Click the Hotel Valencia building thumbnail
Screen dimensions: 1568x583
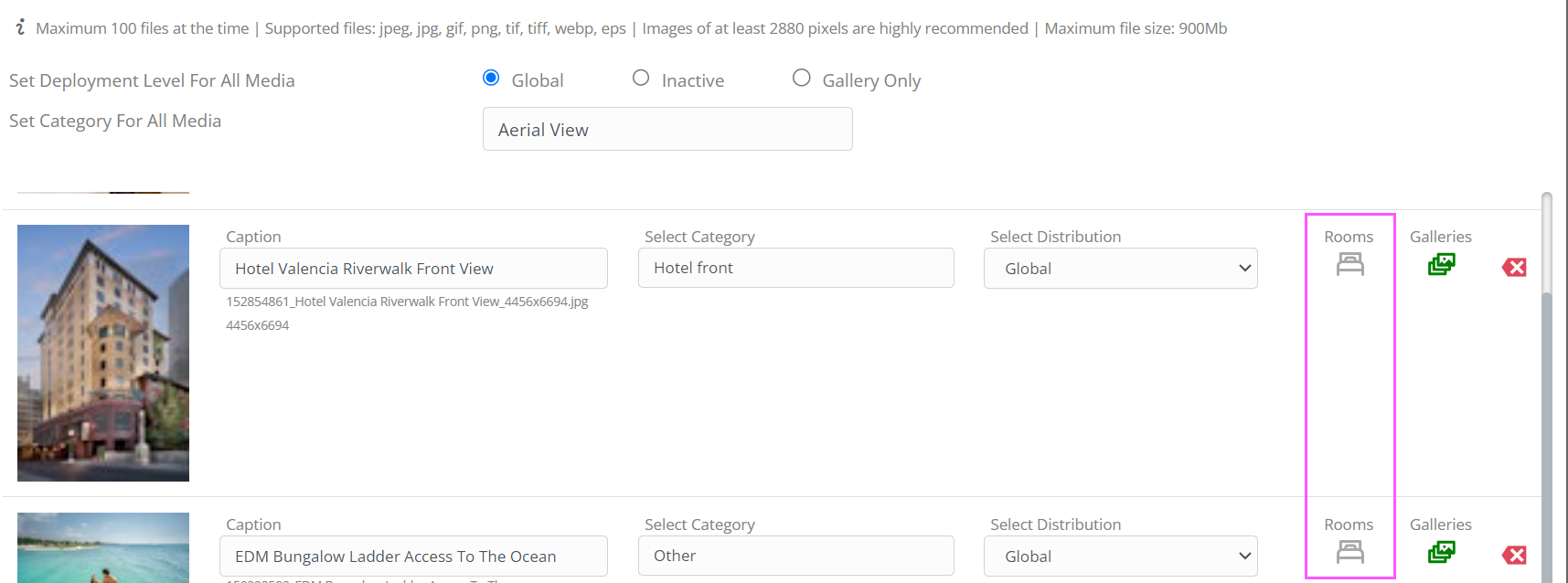click(103, 353)
